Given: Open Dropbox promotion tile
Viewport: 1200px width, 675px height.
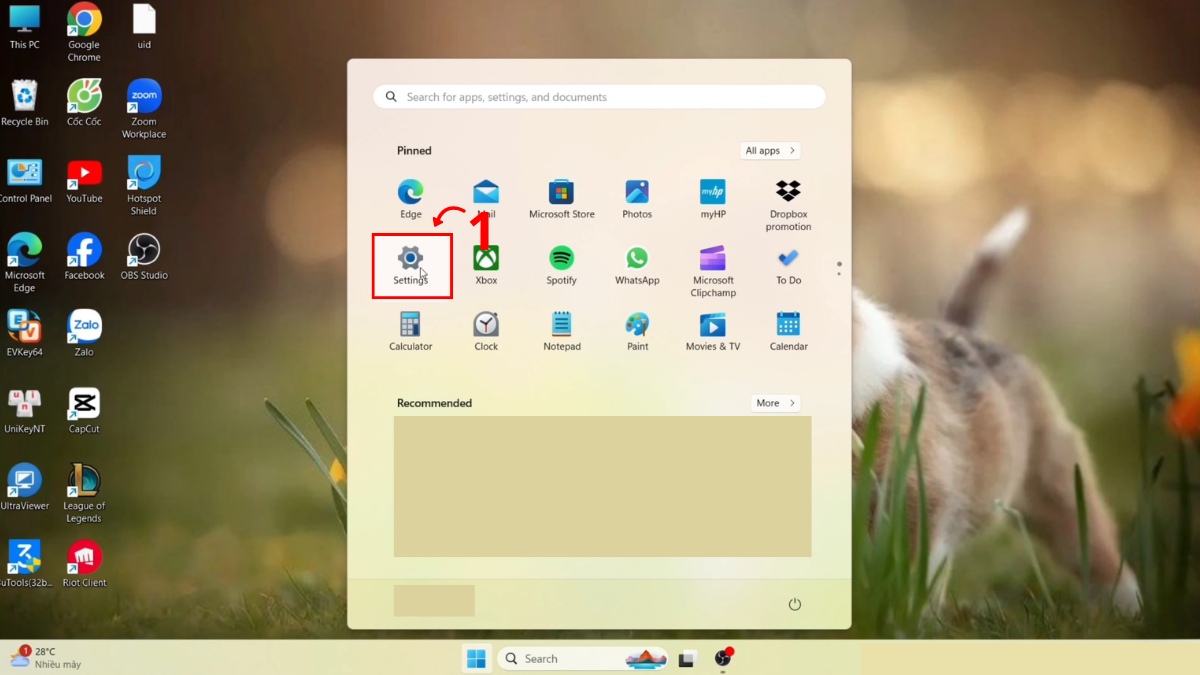Looking at the screenshot, I should 789,205.
